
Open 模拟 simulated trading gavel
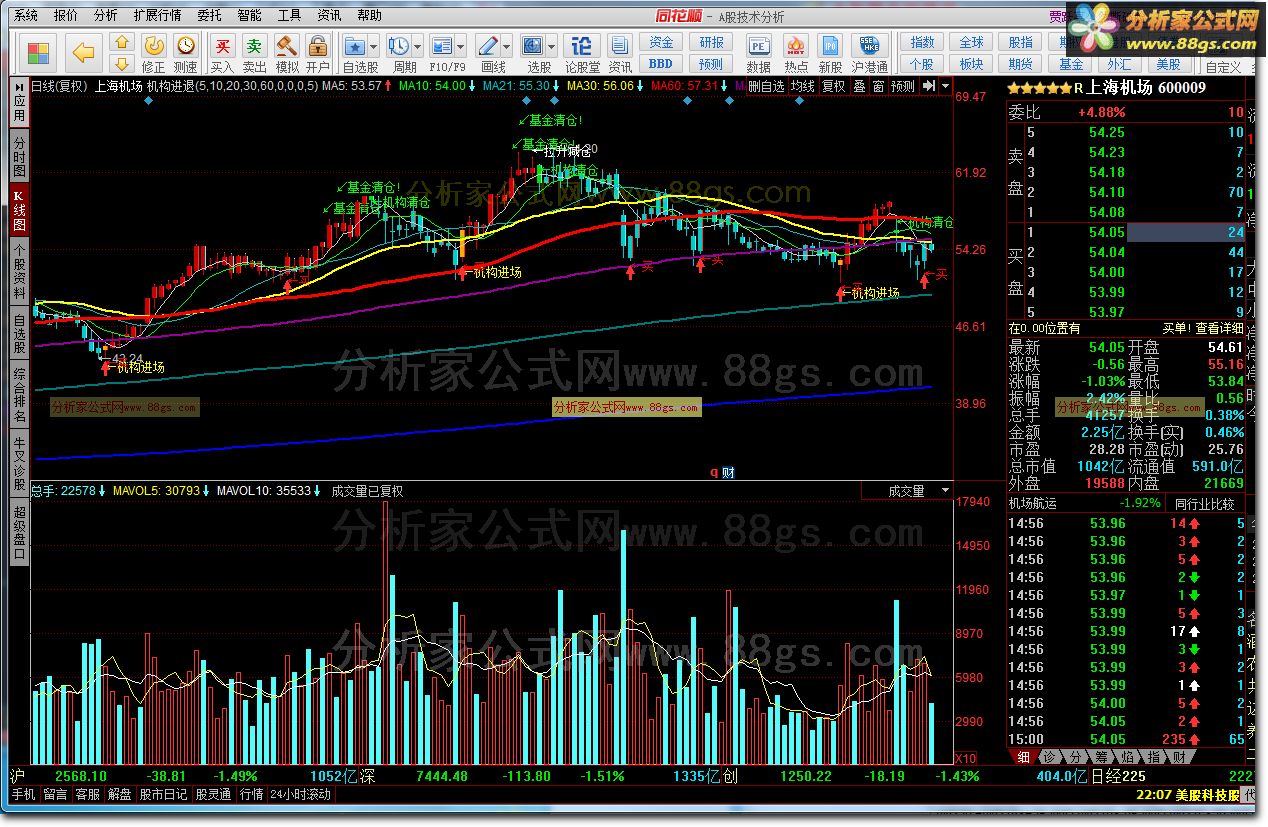(x=287, y=53)
